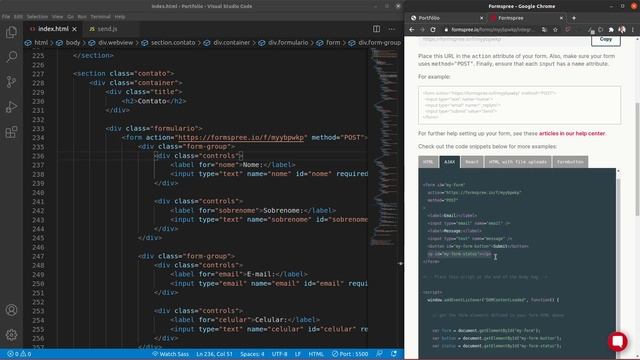Open the Chrome three-dot menu
The image size is (640, 360).
pyautogui.click(x=633, y=30)
